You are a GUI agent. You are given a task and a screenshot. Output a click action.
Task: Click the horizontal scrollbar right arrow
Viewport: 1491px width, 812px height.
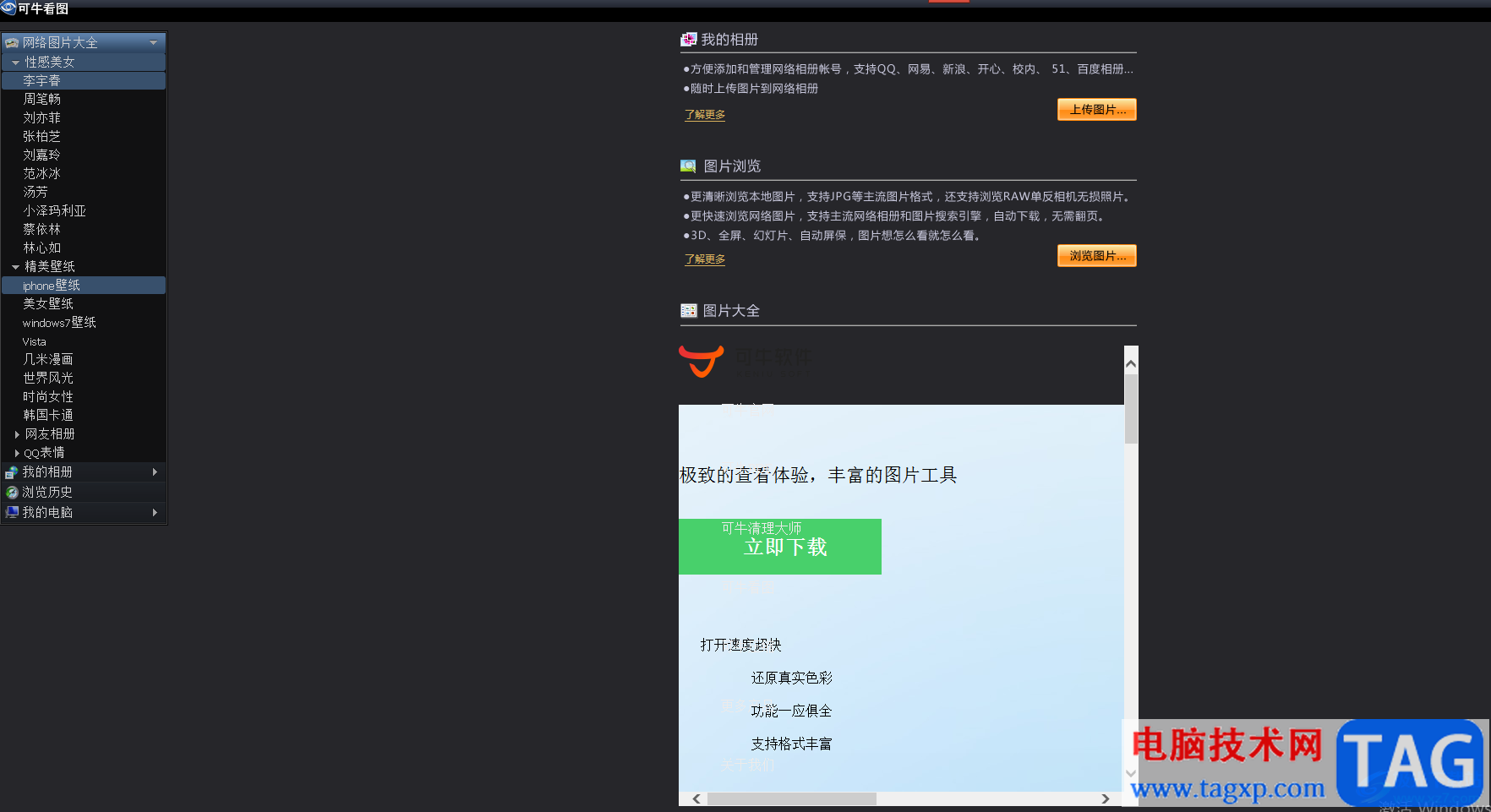coord(1106,798)
